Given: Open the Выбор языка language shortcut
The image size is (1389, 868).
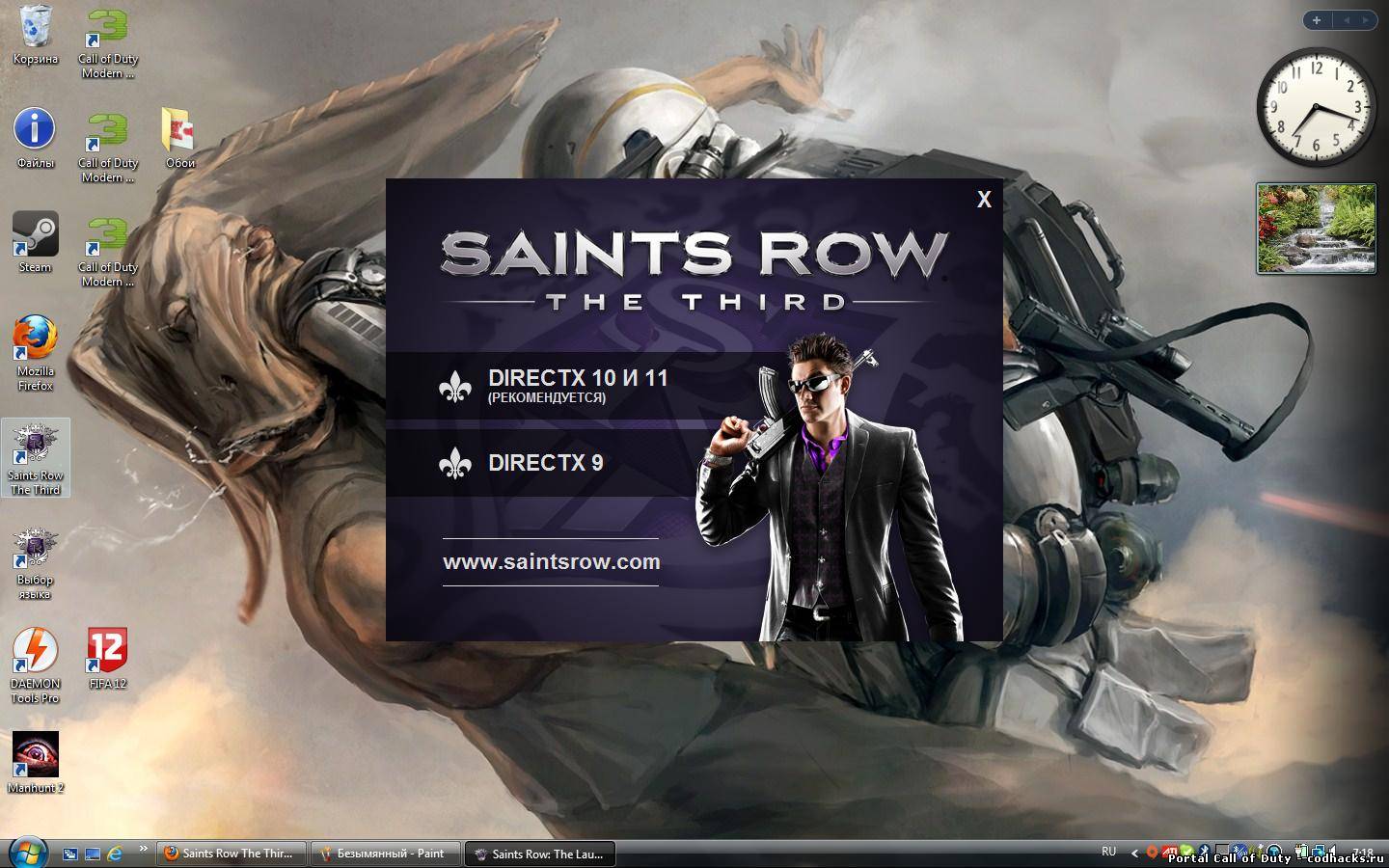Looking at the screenshot, I should click(36, 562).
